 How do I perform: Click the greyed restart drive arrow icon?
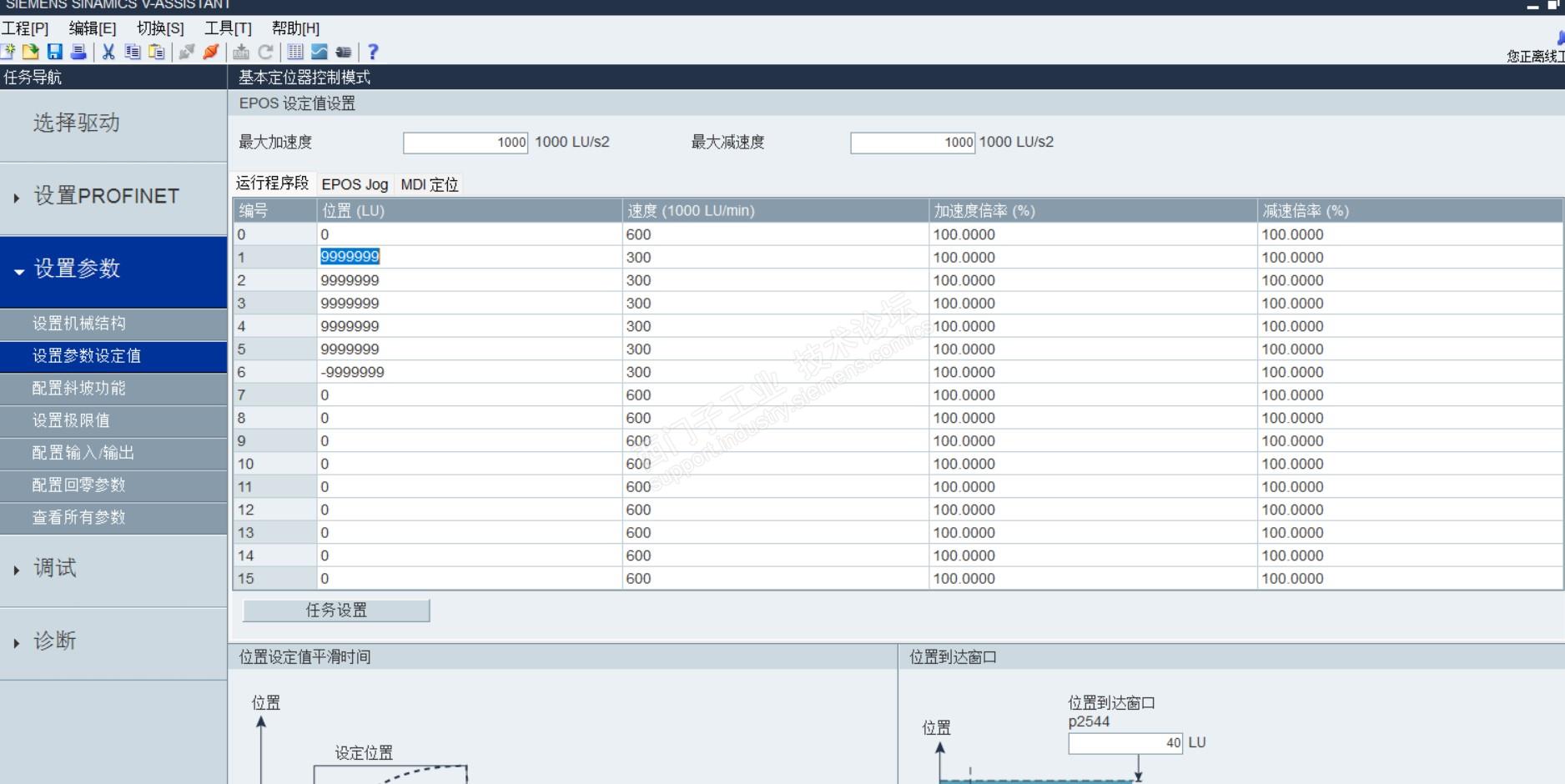click(x=265, y=52)
